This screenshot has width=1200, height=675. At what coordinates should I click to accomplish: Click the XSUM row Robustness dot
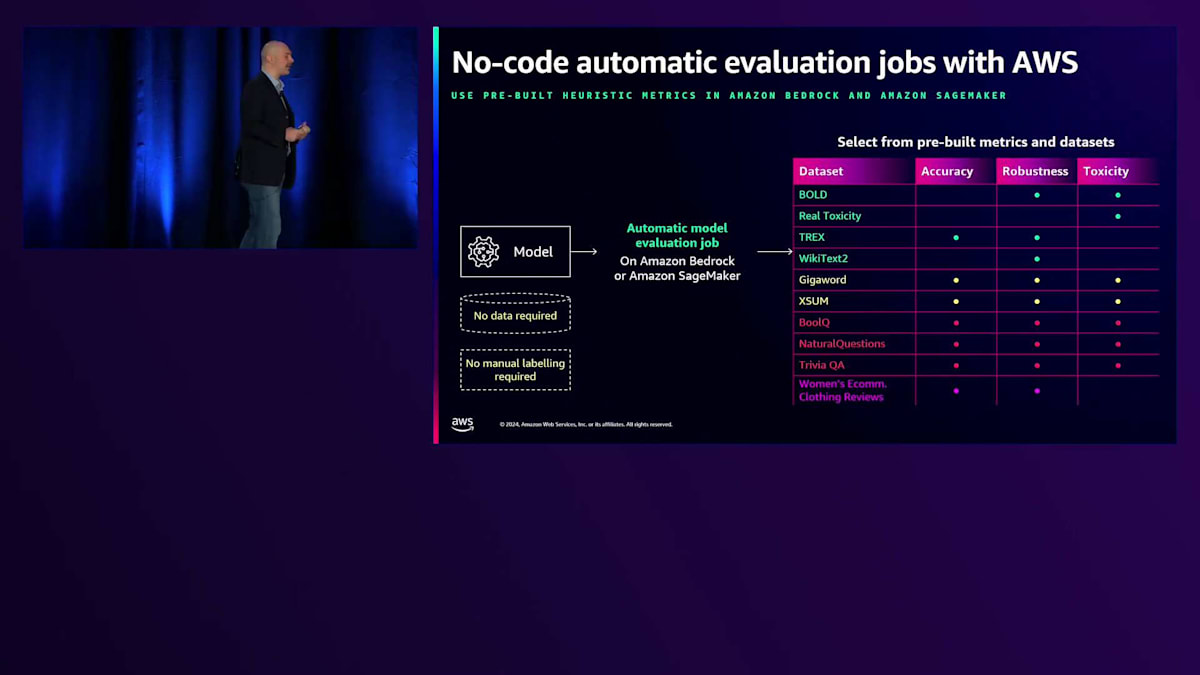1037,301
